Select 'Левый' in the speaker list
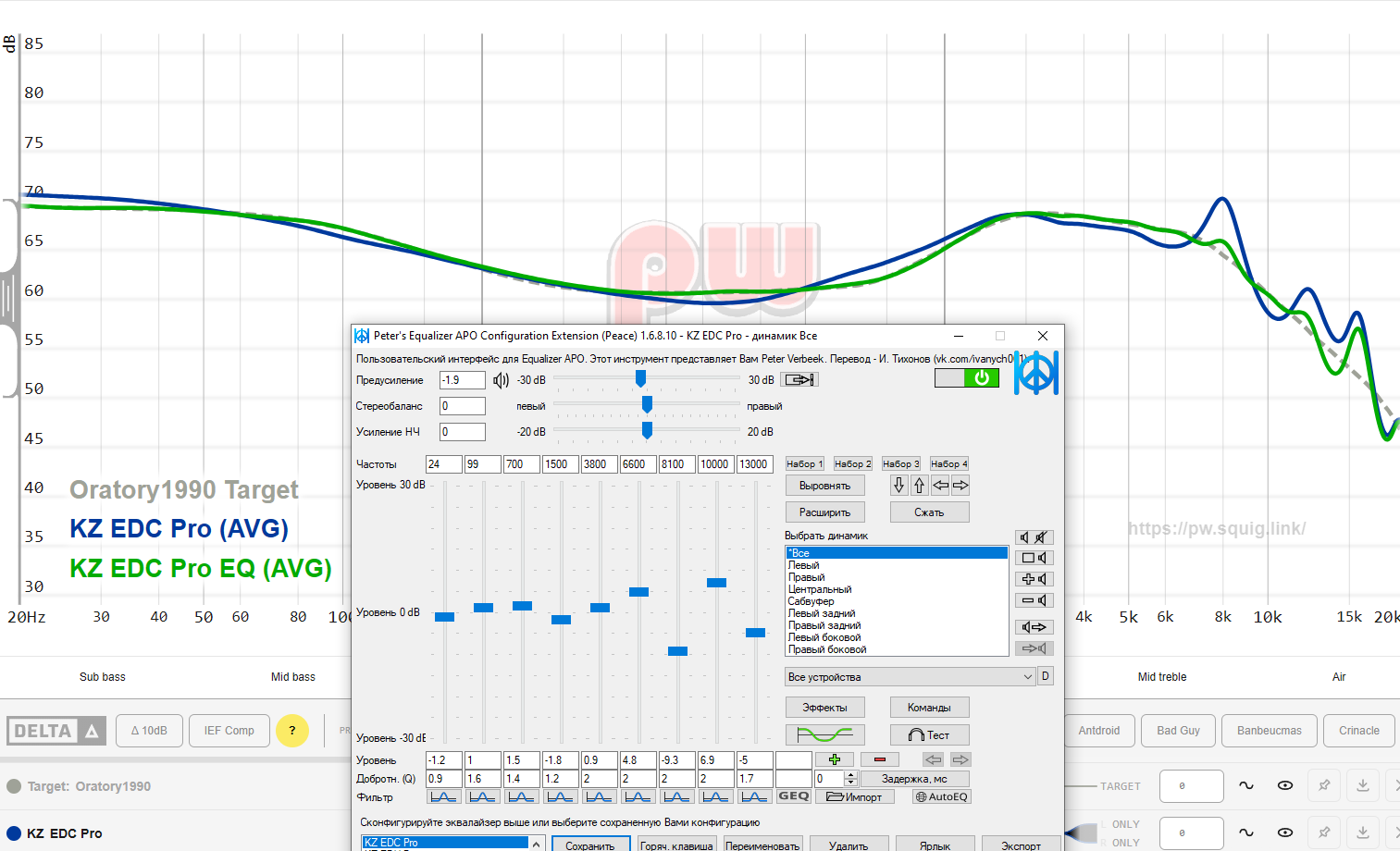1400x851 pixels. click(x=897, y=565)
